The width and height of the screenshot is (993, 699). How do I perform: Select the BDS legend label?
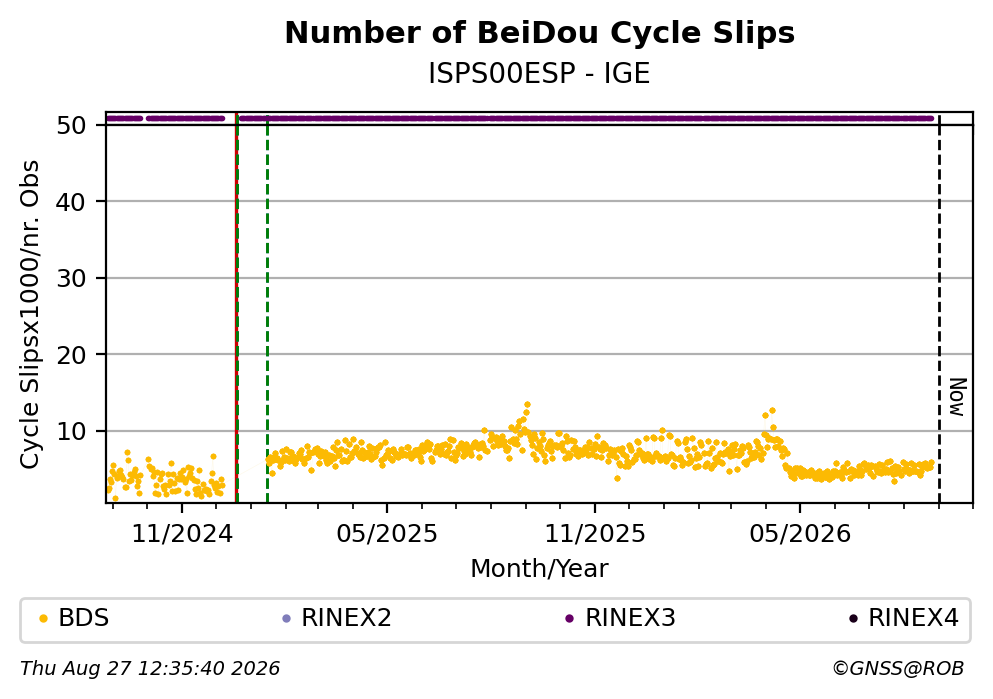(x=84, y=618)
